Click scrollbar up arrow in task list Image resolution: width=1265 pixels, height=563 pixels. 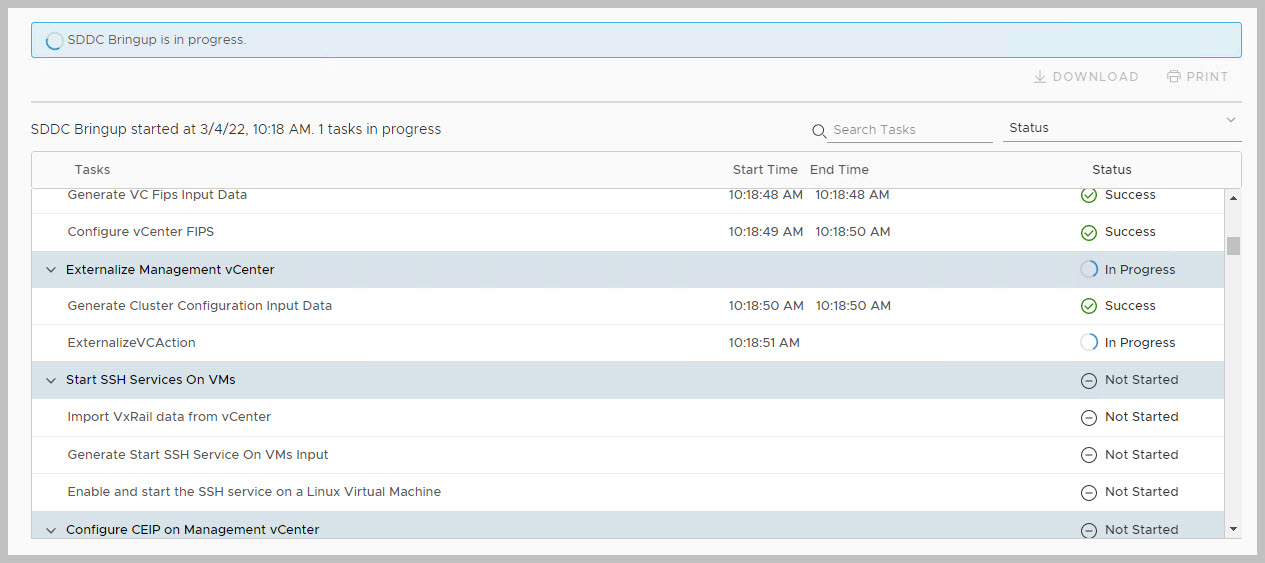pos(1233,198)
